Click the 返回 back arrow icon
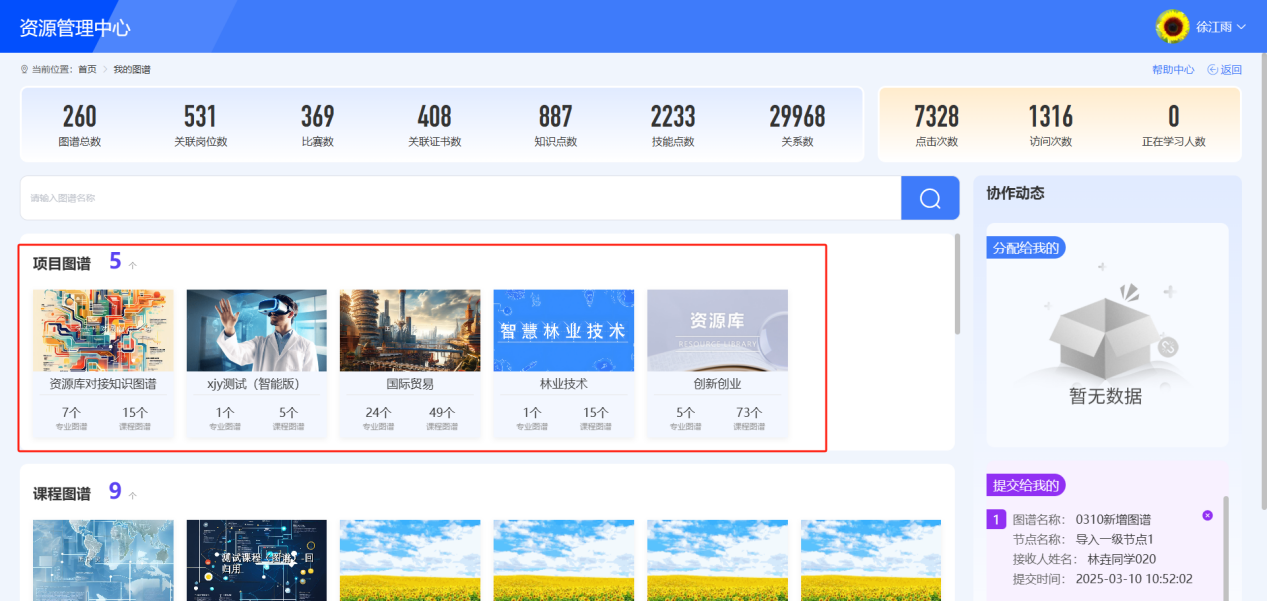The image size is (1267, 601). click(1212, 70)
